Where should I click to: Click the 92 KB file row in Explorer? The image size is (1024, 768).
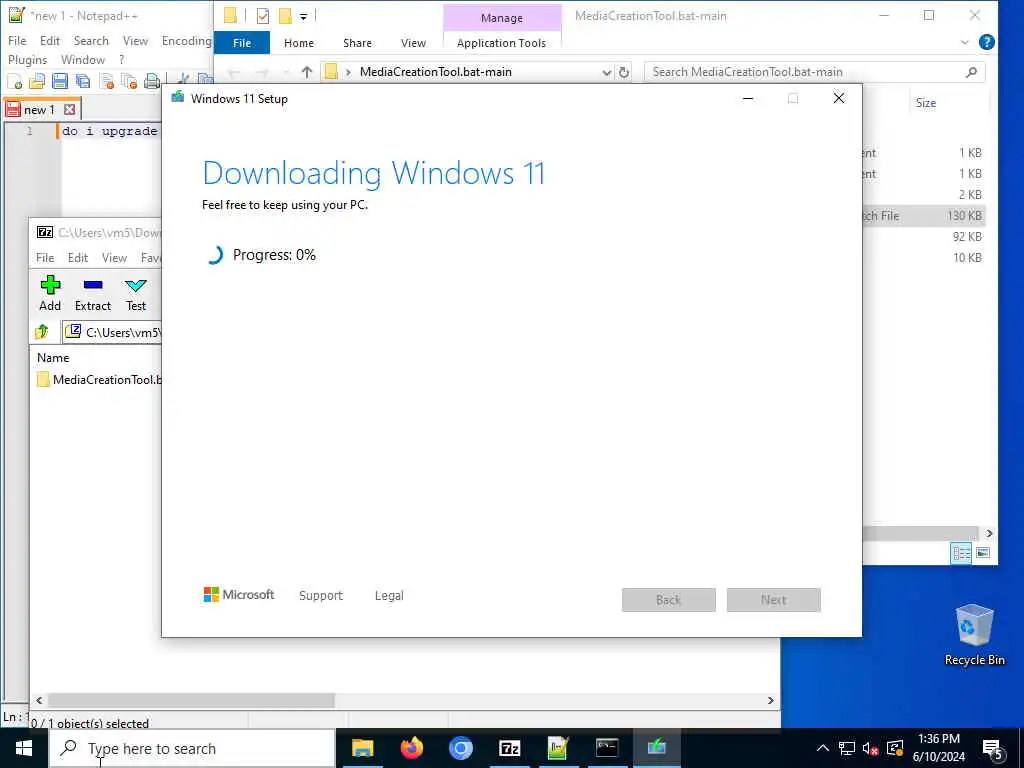[923, 236]
